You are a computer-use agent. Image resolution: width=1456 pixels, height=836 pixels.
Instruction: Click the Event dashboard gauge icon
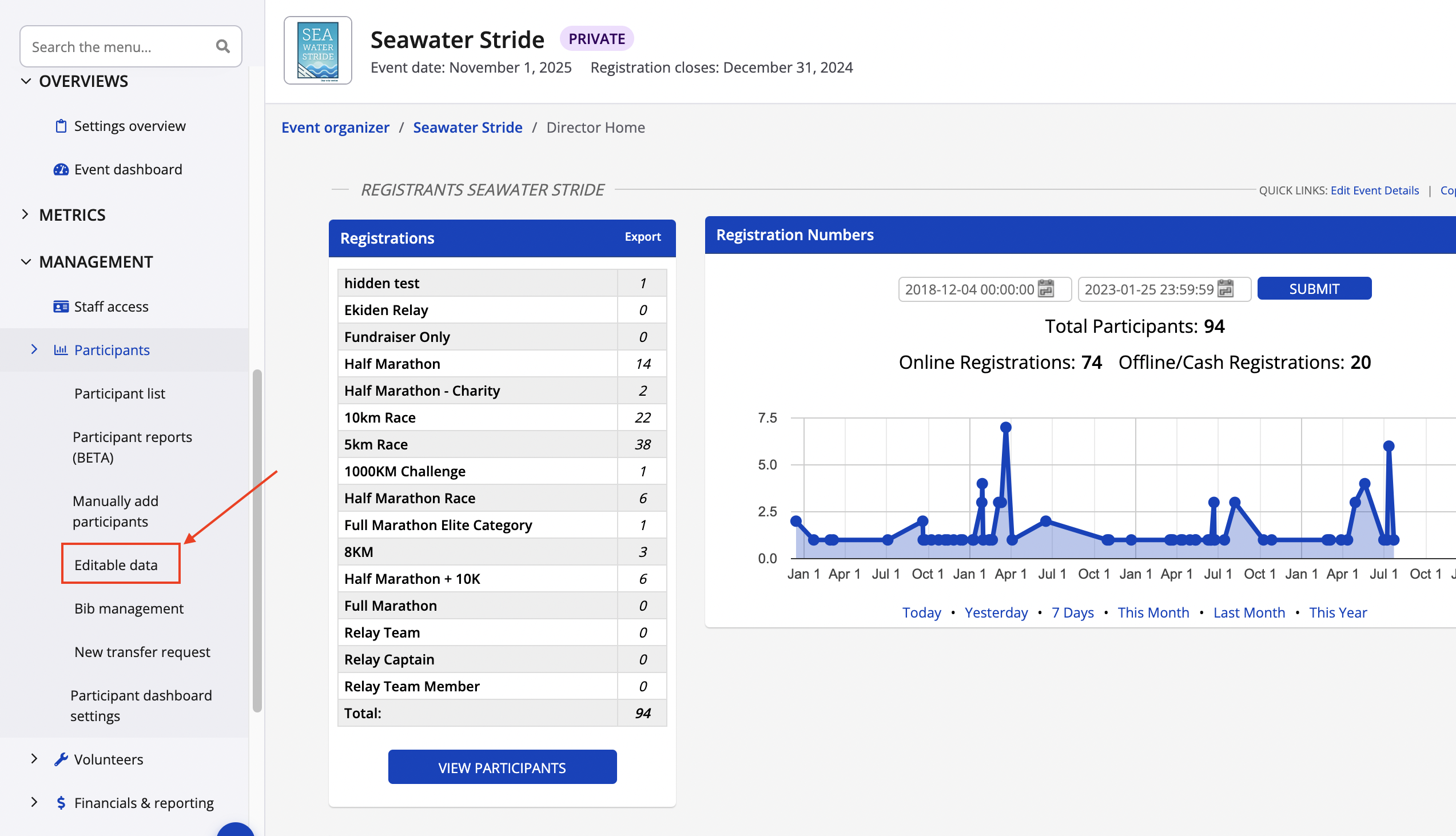point(61,169)
